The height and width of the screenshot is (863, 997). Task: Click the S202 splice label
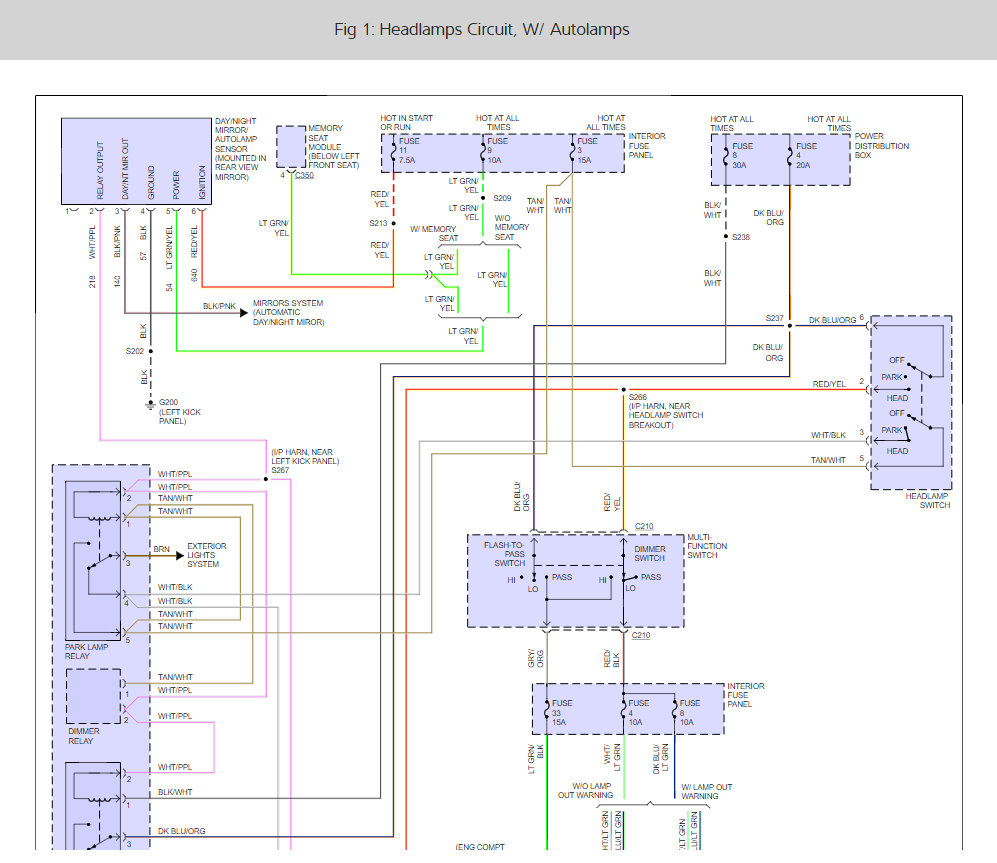tap(135, 351)
